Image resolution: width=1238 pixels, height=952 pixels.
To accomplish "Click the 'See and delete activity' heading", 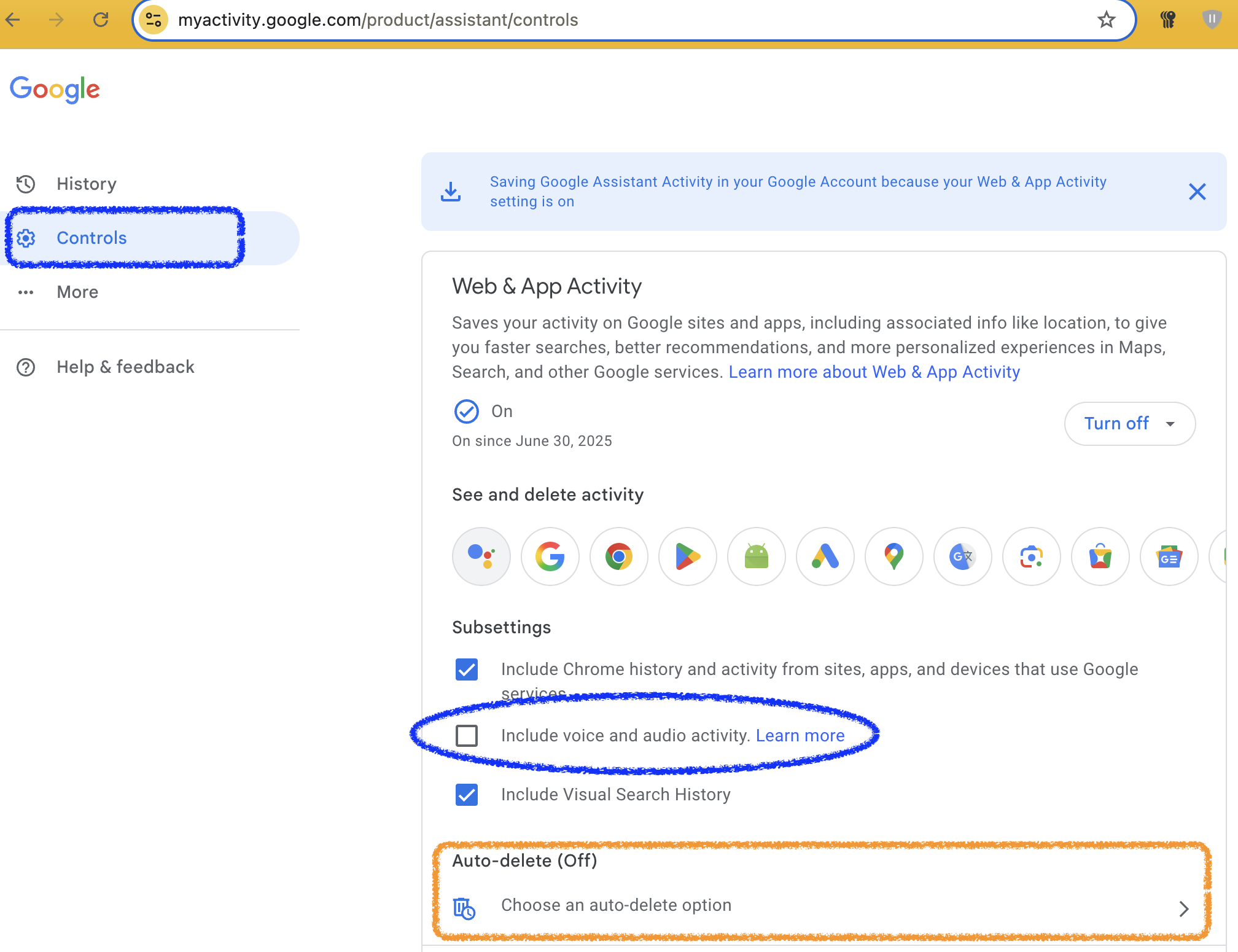I will click(548, 494).
